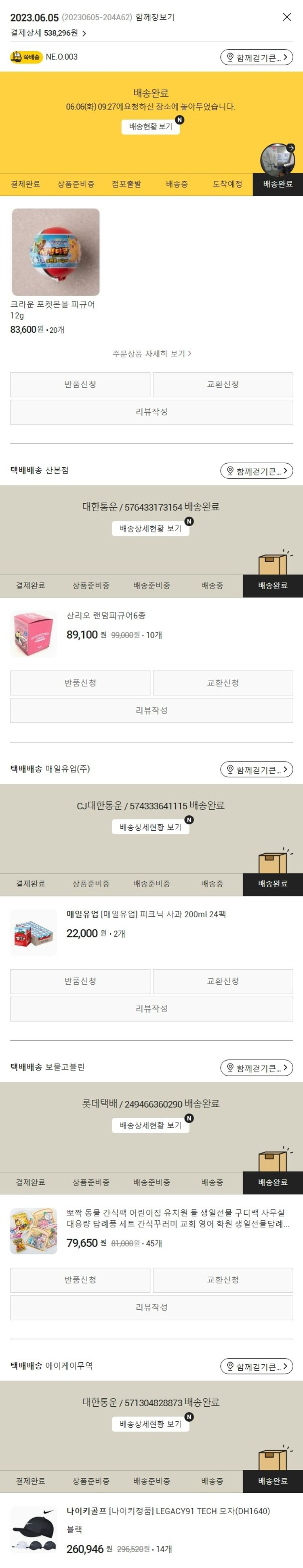This screenshot has width=303, height=1568.
Task: View 대한통운 576433173154 delivery details
Action: click(x=151, y=528)
